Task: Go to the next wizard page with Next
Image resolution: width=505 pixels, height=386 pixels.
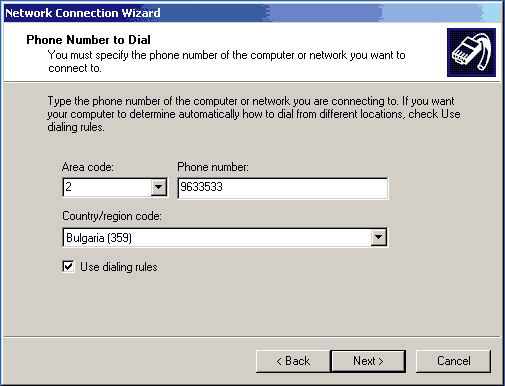Action: pyautogui.click(x=368, y=361)
